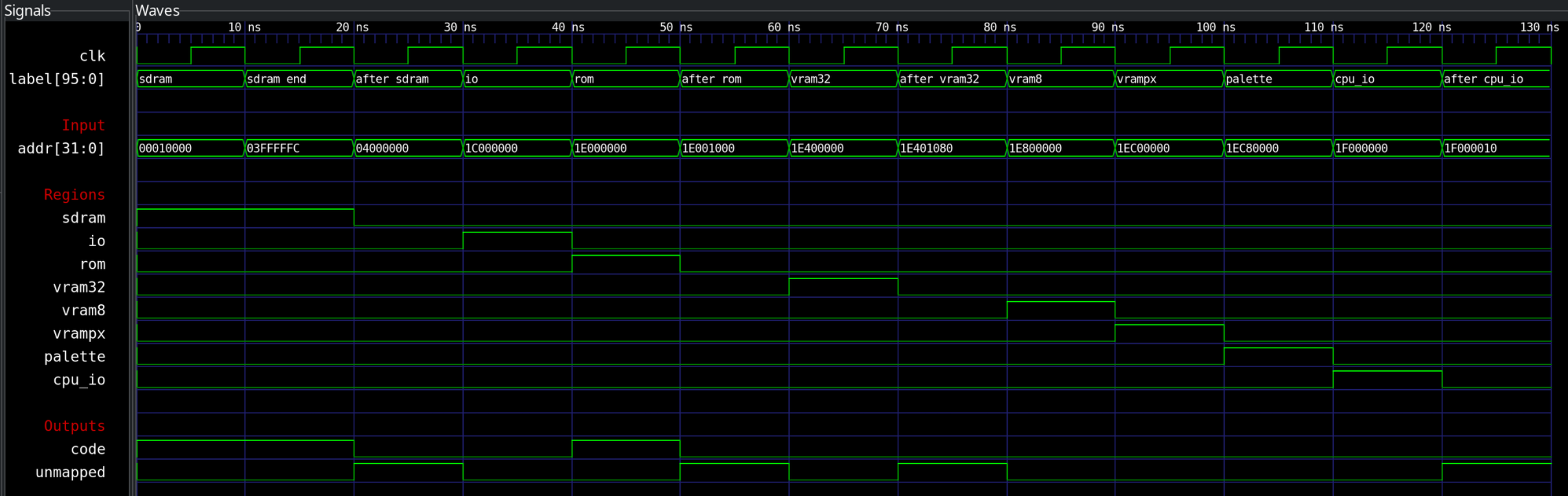Click the red Outputs group label
The image size is (1568, 496).
[x=74, y=425]
